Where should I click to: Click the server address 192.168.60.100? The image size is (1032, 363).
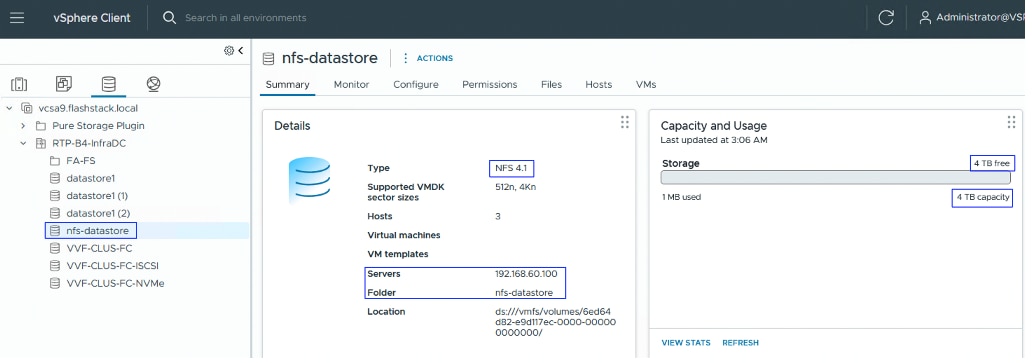526,274
